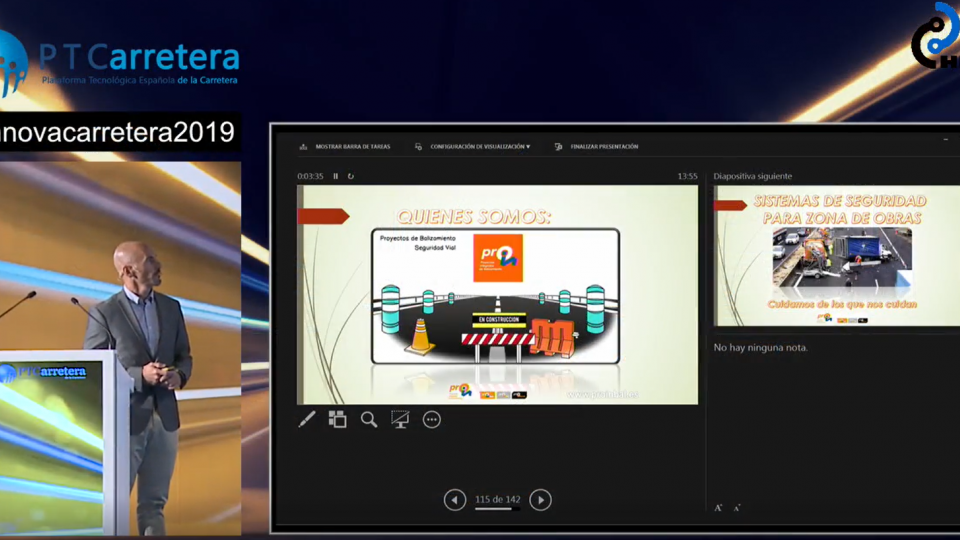Open more slide show options ellipsis
Image resolution: width=960 pixels, height=540 pixels.
coord(432,419)
